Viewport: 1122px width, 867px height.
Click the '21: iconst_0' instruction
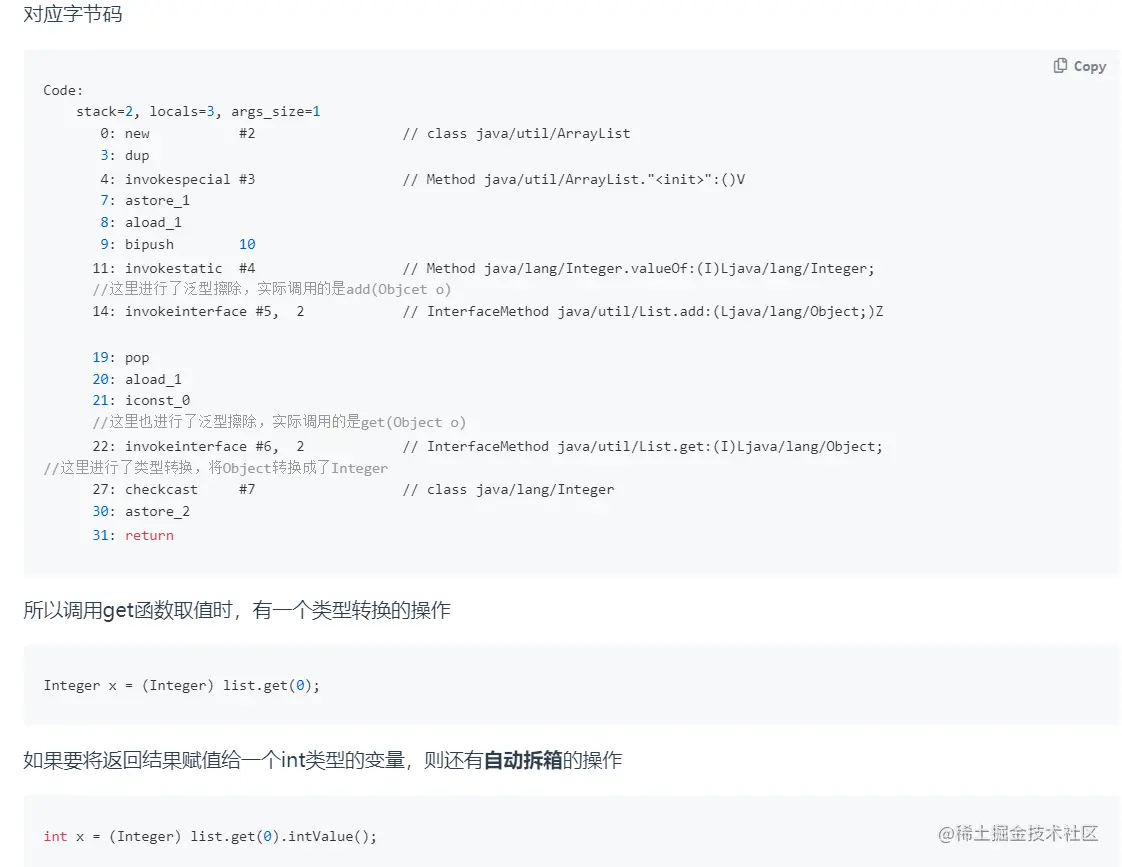point(141,401)
